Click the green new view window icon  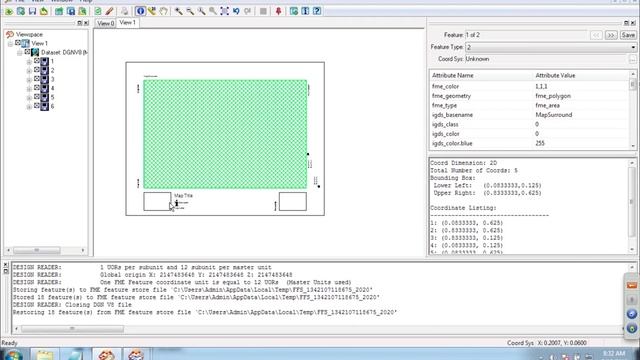pos(59,11)
